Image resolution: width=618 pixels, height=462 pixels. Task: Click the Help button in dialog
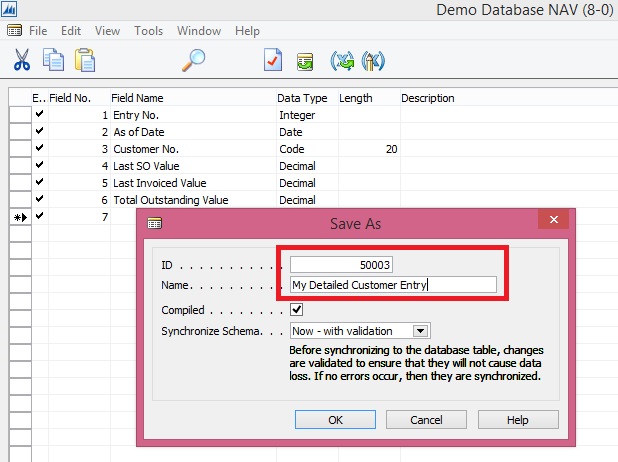tap(518, 419)
